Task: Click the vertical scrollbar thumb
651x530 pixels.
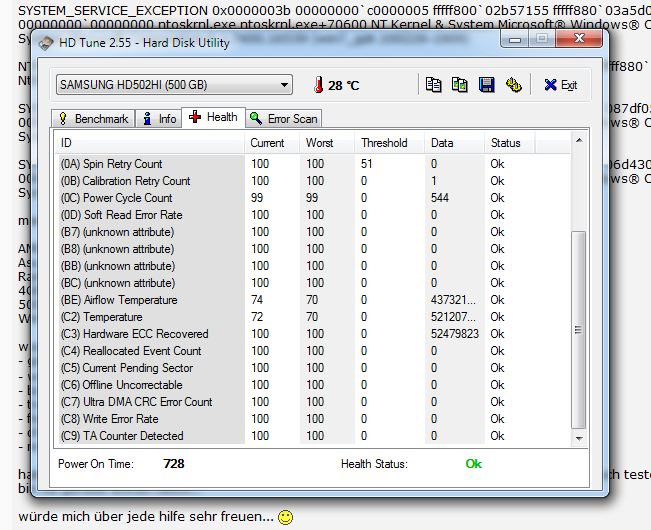Action: coord(579,330)
